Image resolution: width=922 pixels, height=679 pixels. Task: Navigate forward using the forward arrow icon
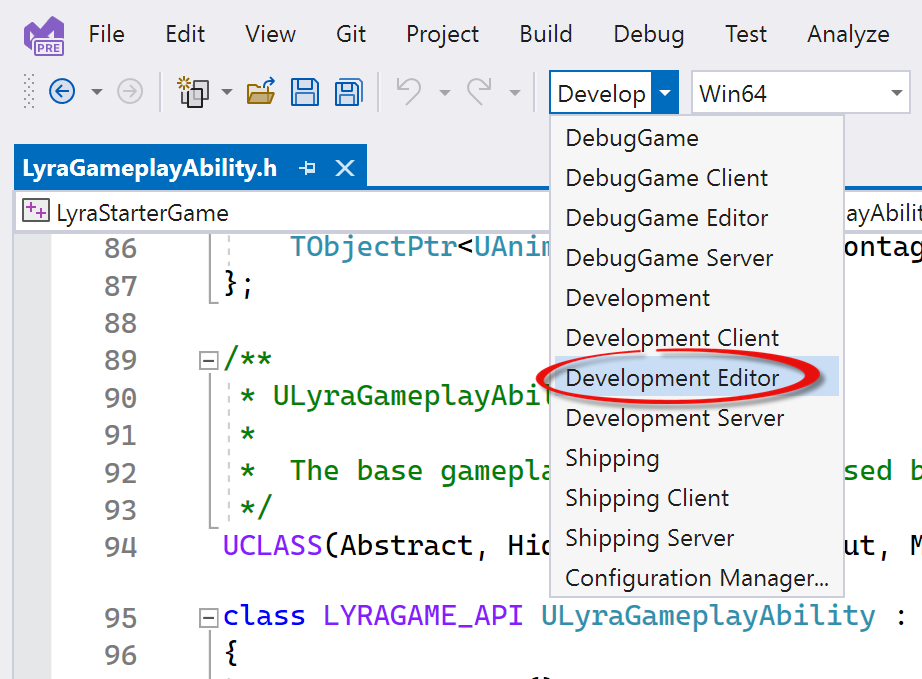pyautogui.click(x=129, y=92)
